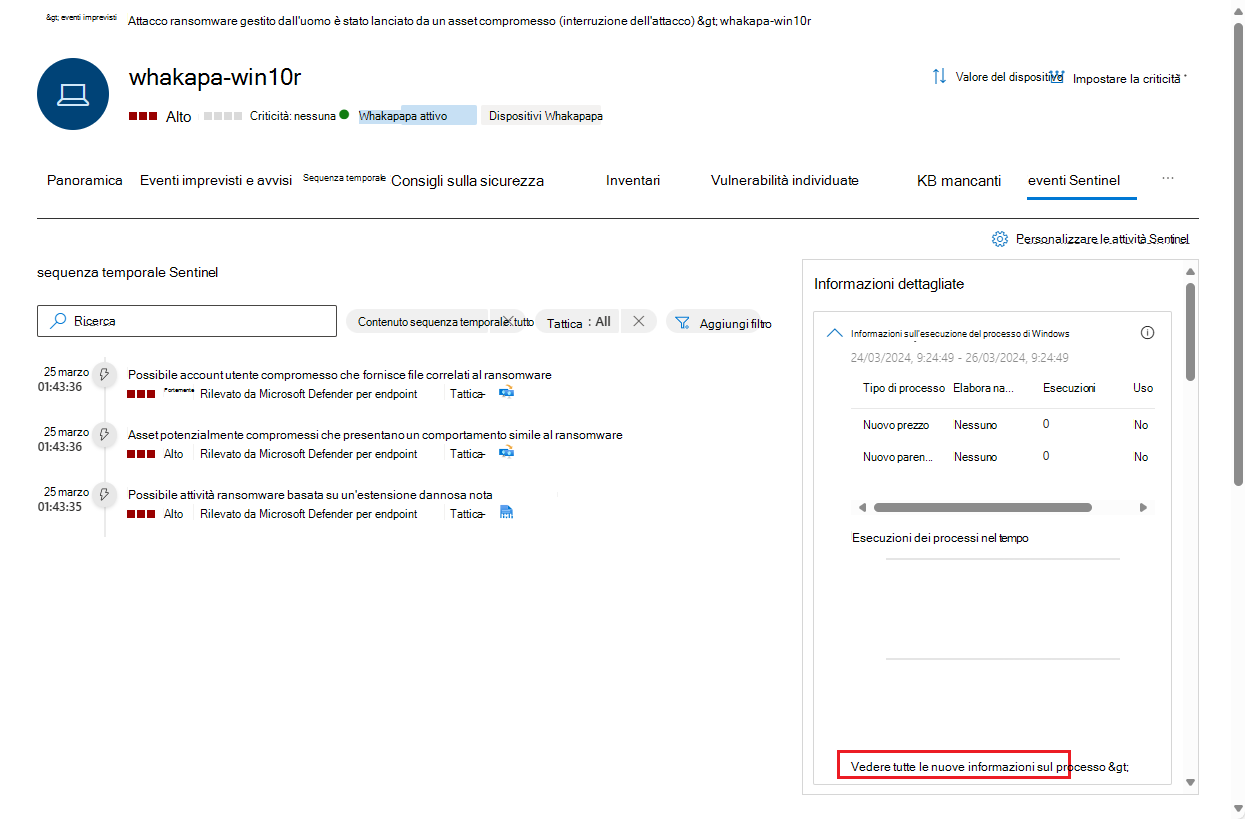Open alert Possibile attività ransomware basata su estensione
Viewport: 1245px width, 819px height.
pos(310,495)
